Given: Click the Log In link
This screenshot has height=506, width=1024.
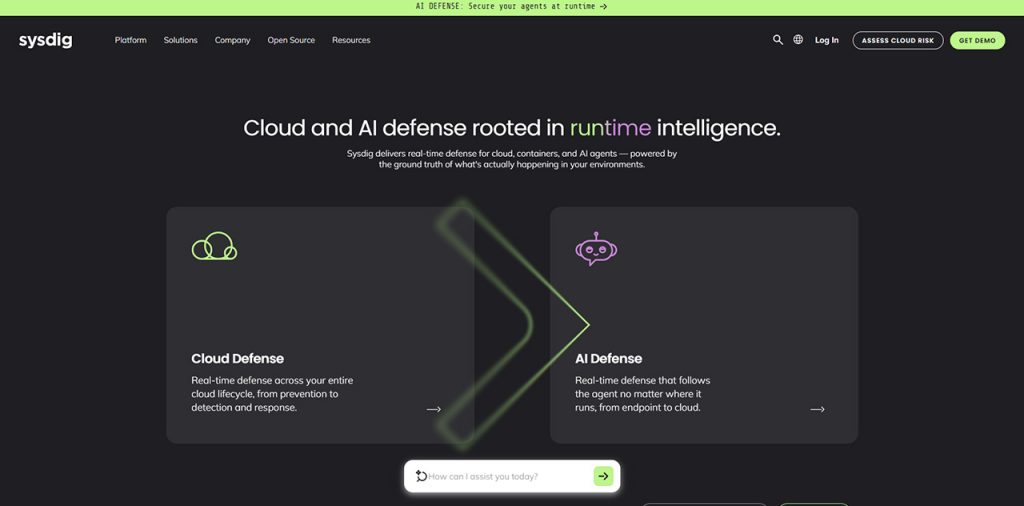Looking at the screenshot, I should [827, 40].
